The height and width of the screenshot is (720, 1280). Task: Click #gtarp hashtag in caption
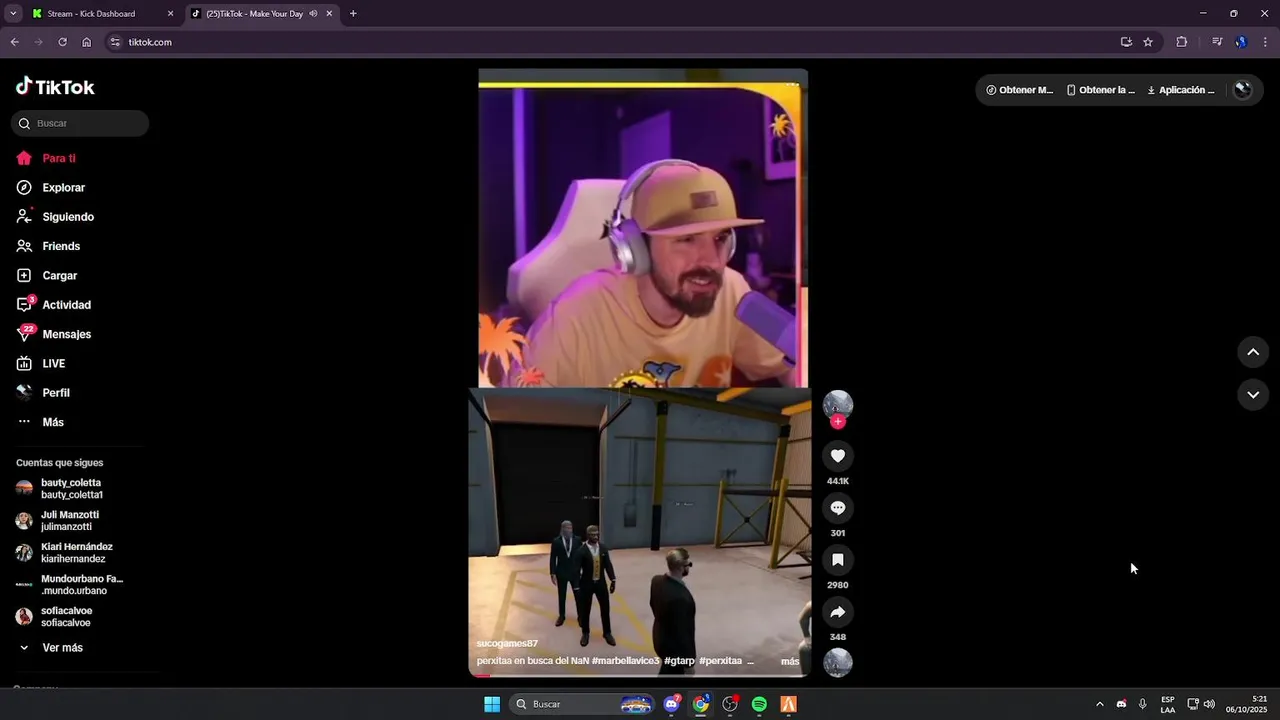pos(679,661)
